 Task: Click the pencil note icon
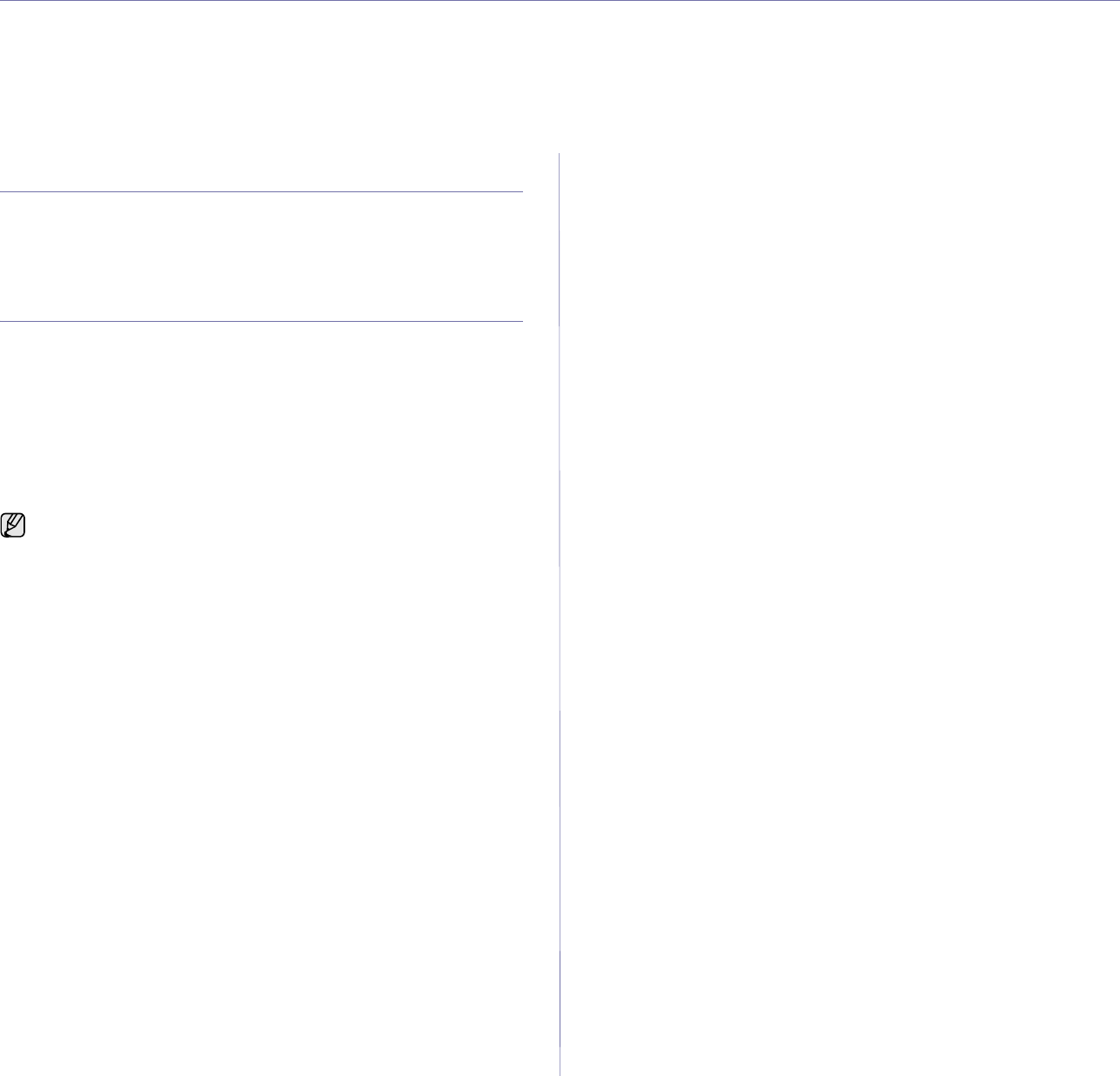tap(14, 525)
